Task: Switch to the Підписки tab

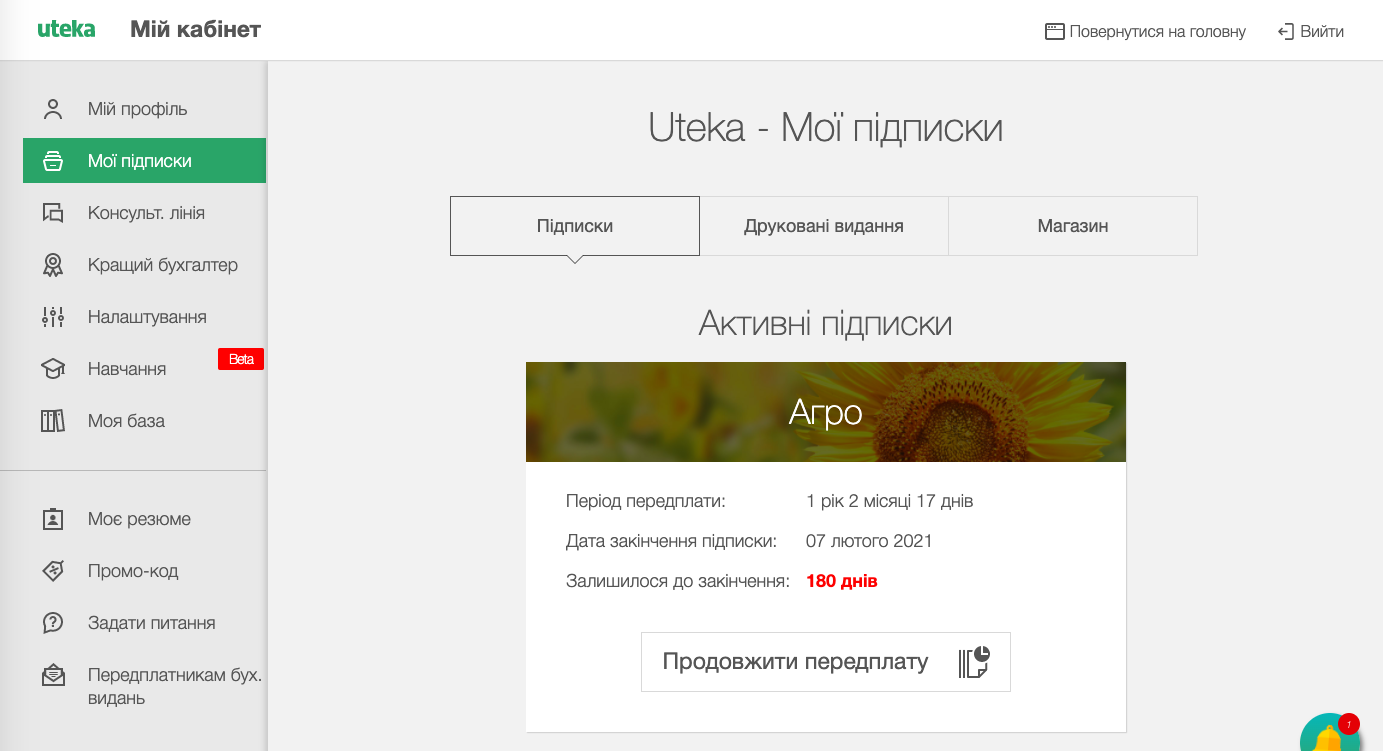Action: (575, 226)
